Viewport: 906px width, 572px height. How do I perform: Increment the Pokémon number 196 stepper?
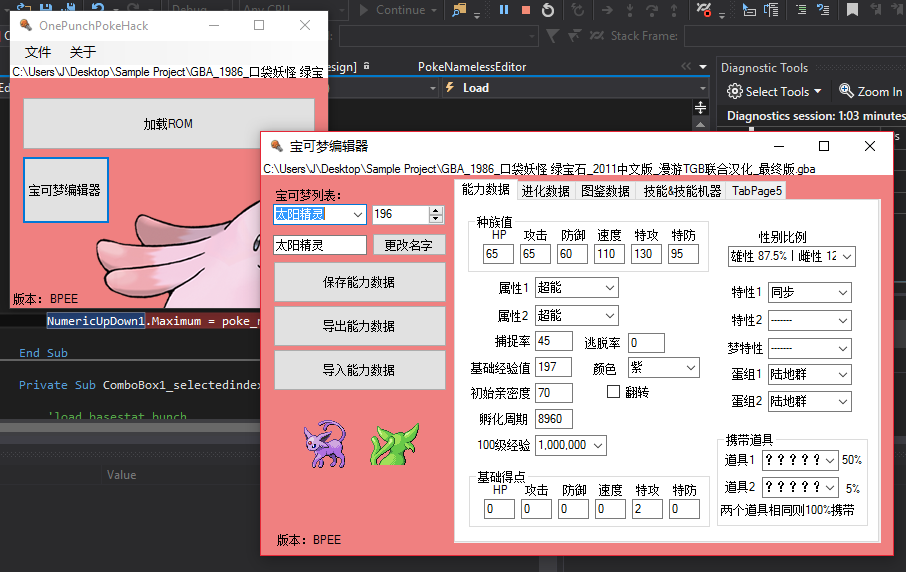pos(436,210)
